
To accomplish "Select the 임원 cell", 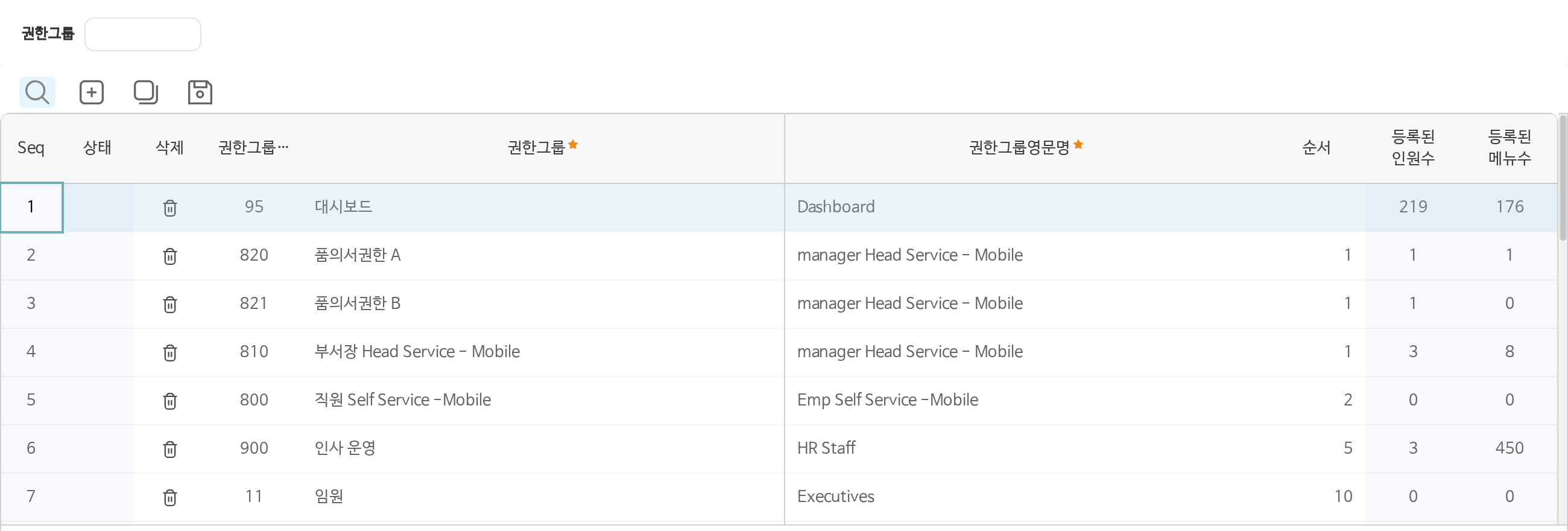I will 543,496.
